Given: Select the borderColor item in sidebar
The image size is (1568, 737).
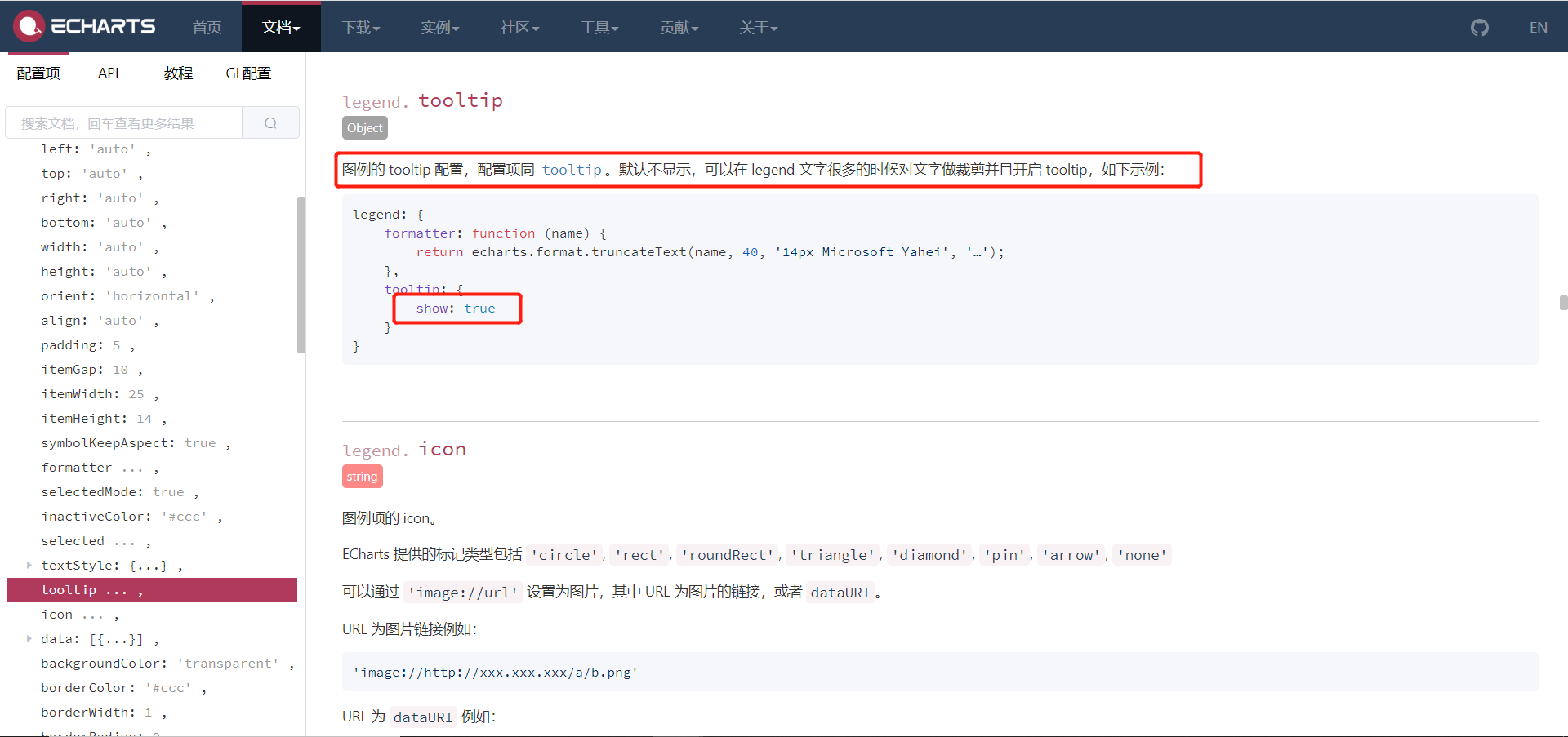Looking at the screenshot, I should pos(123,688).
